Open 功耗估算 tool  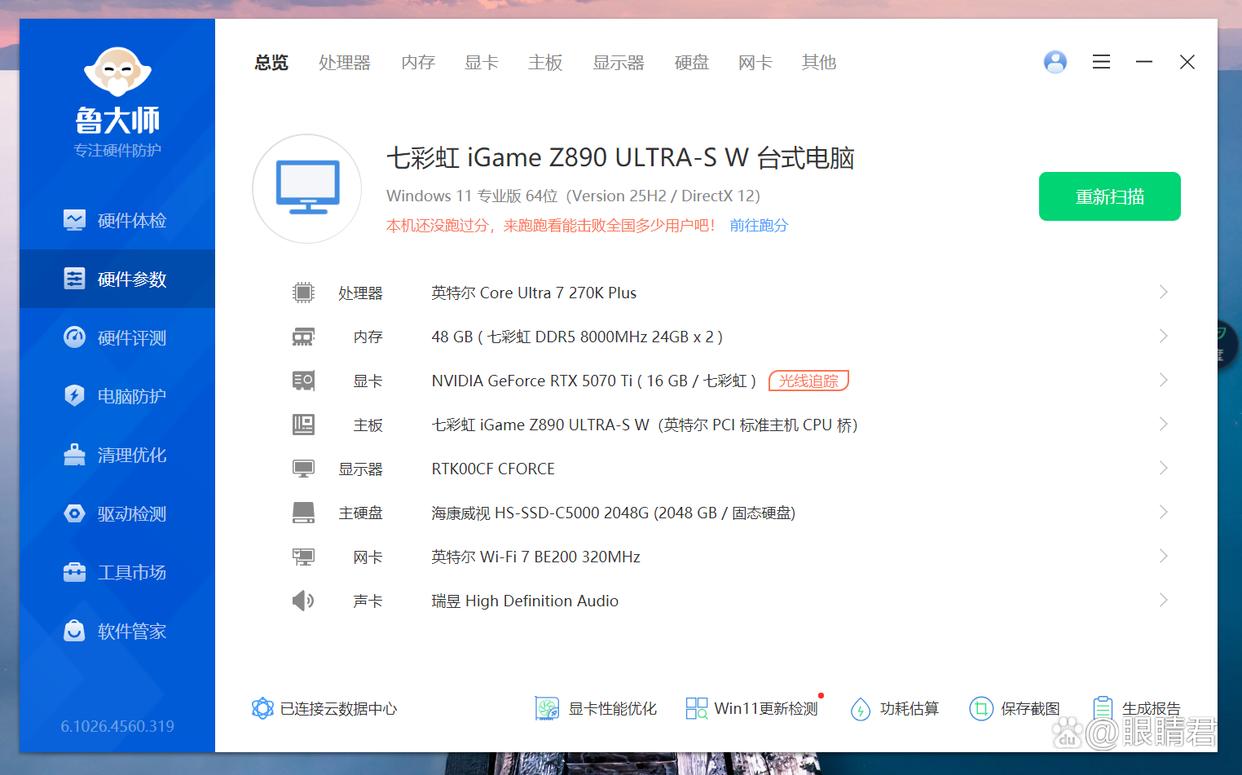click(x=895, y=709)
